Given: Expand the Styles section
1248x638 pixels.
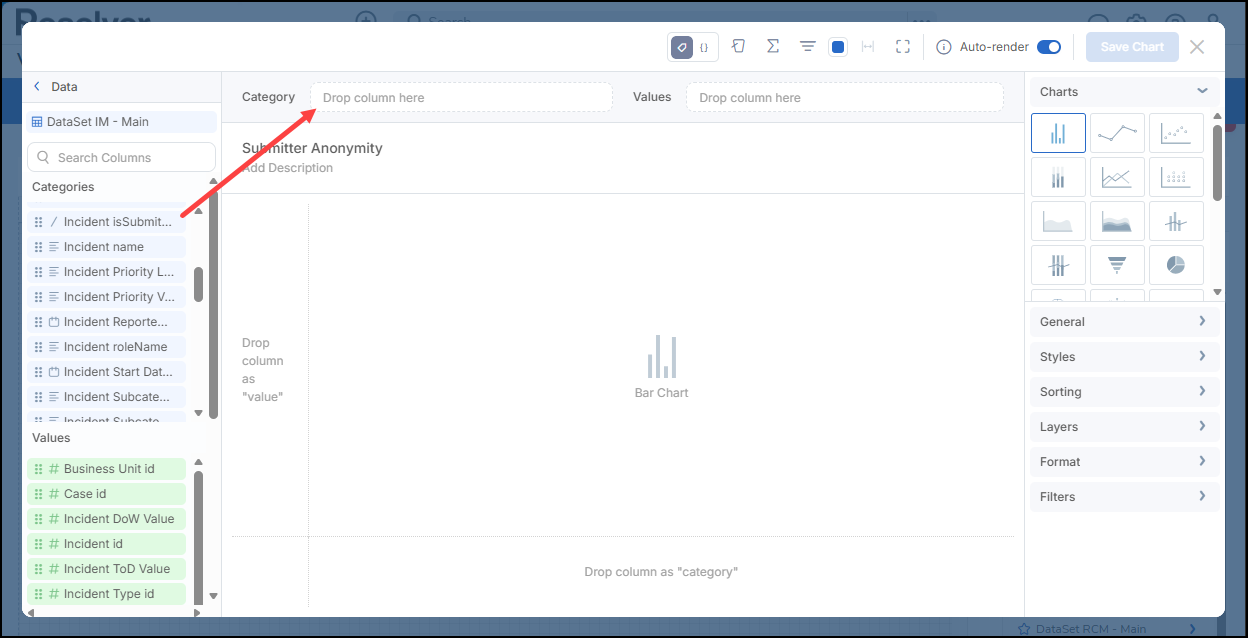Looking at the screenshot, I should (x=1125, y=357).
